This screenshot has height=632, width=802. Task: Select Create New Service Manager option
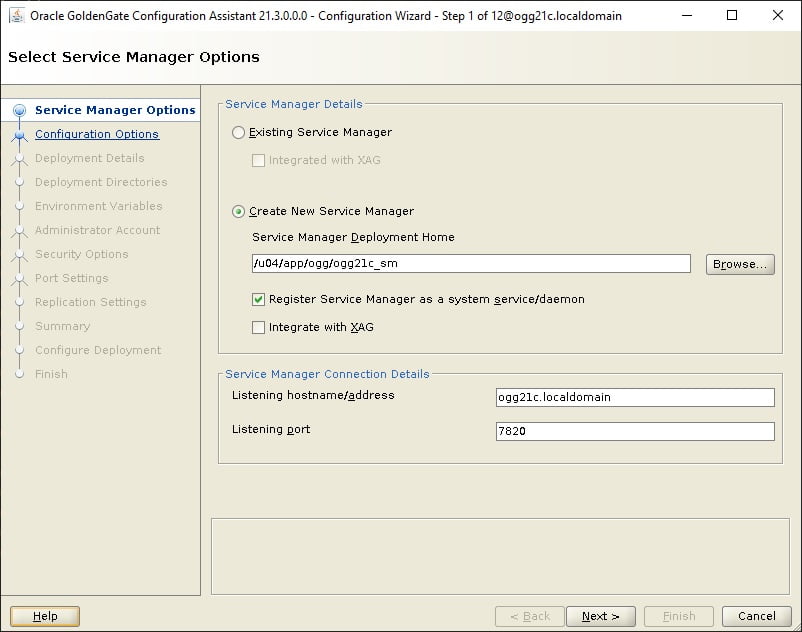238,211
